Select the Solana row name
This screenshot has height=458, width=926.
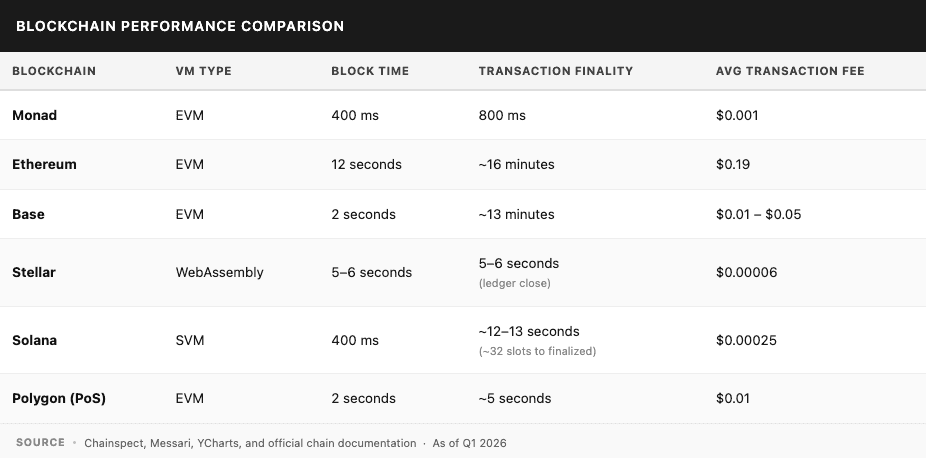pyautogui.click(x=35, y=340)
